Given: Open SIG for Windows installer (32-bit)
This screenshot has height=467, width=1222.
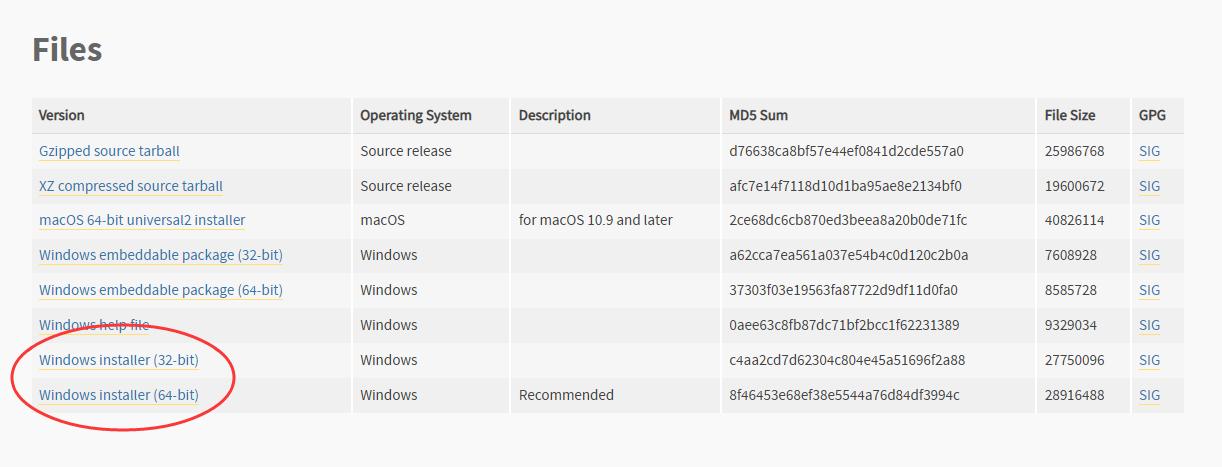Looking at the screenshot, I should coord(1149,360).
